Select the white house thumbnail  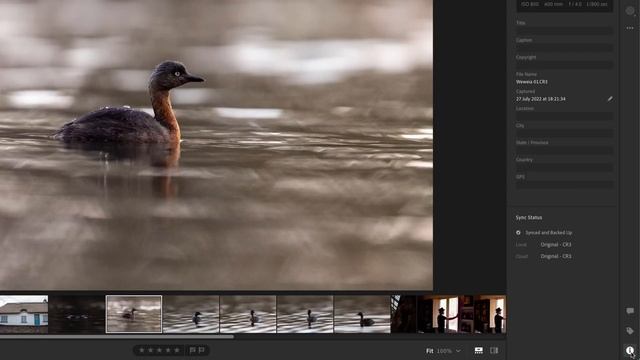coord(24,314)
